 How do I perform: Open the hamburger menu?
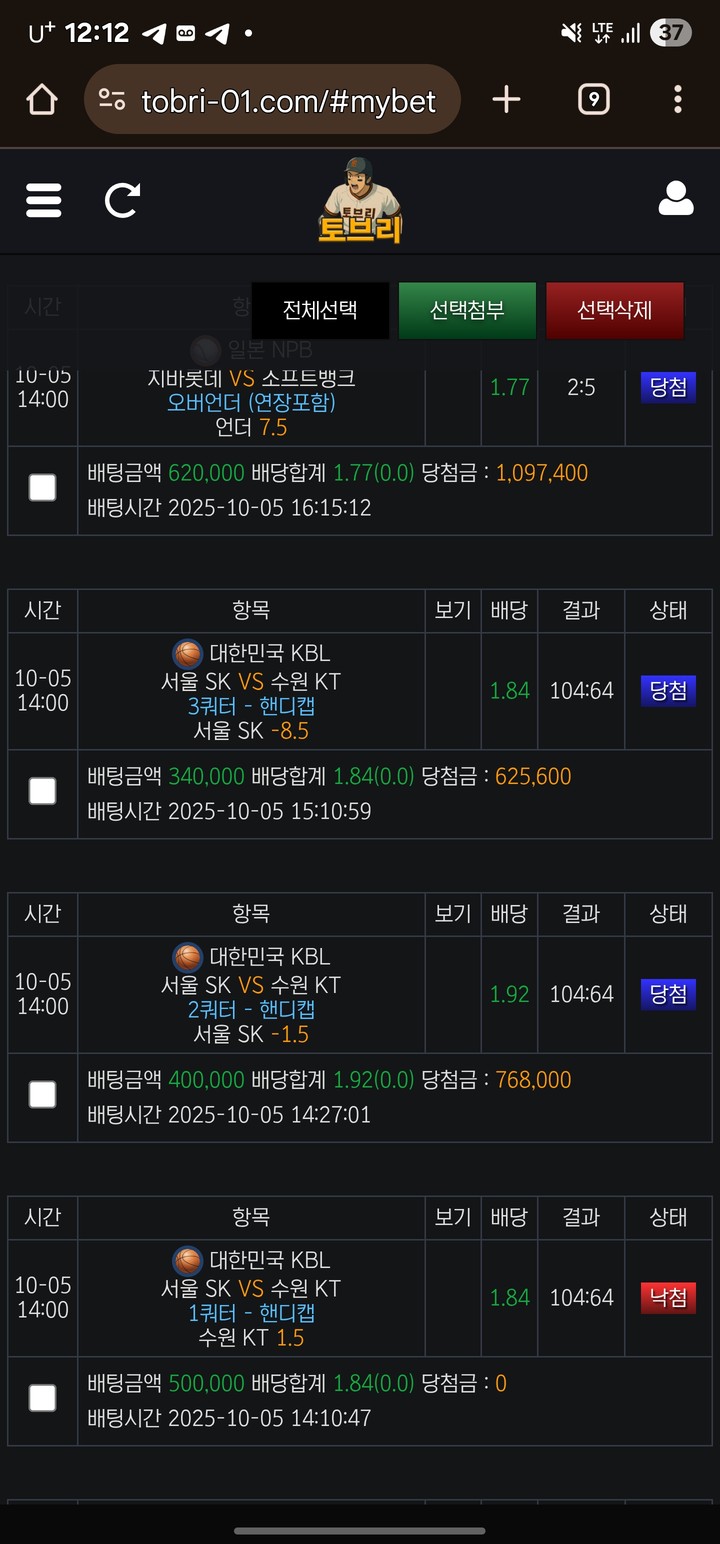pyautogui.click(x=43, y=200)
